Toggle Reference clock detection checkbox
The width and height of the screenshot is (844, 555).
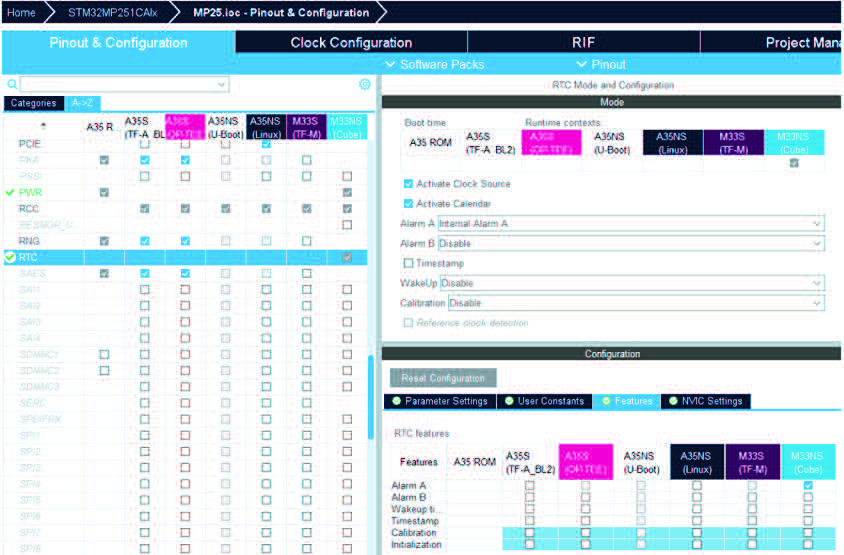click(409, 323)
